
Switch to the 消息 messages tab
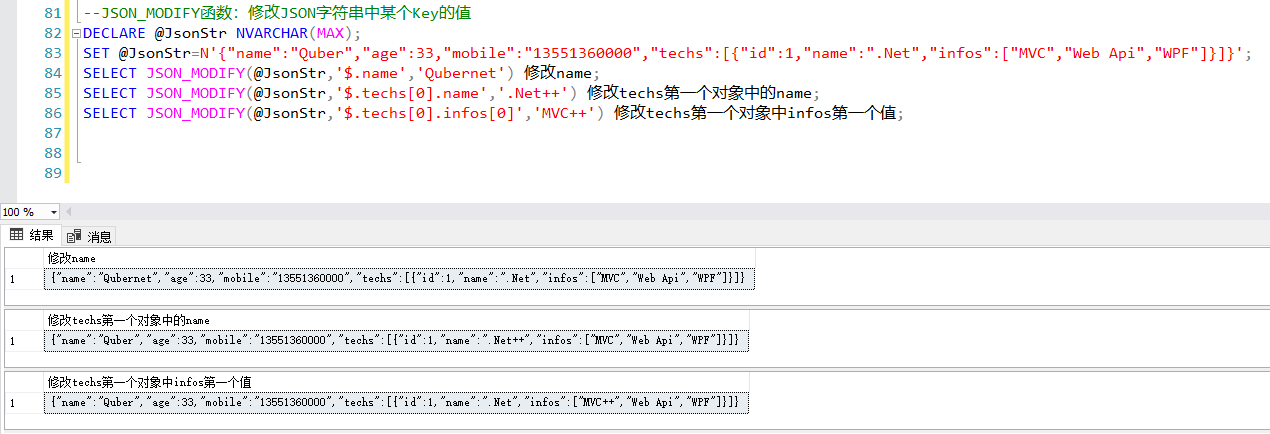point(90,237)
